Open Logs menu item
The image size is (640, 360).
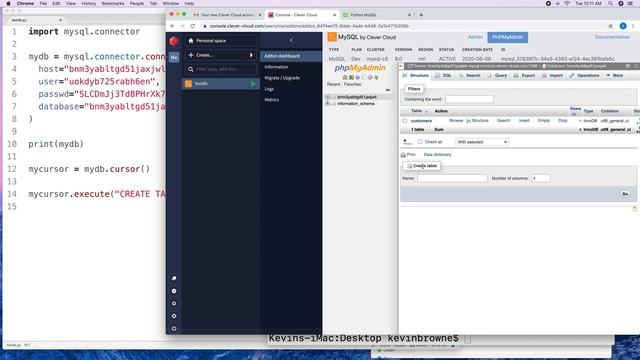(269, 89)
